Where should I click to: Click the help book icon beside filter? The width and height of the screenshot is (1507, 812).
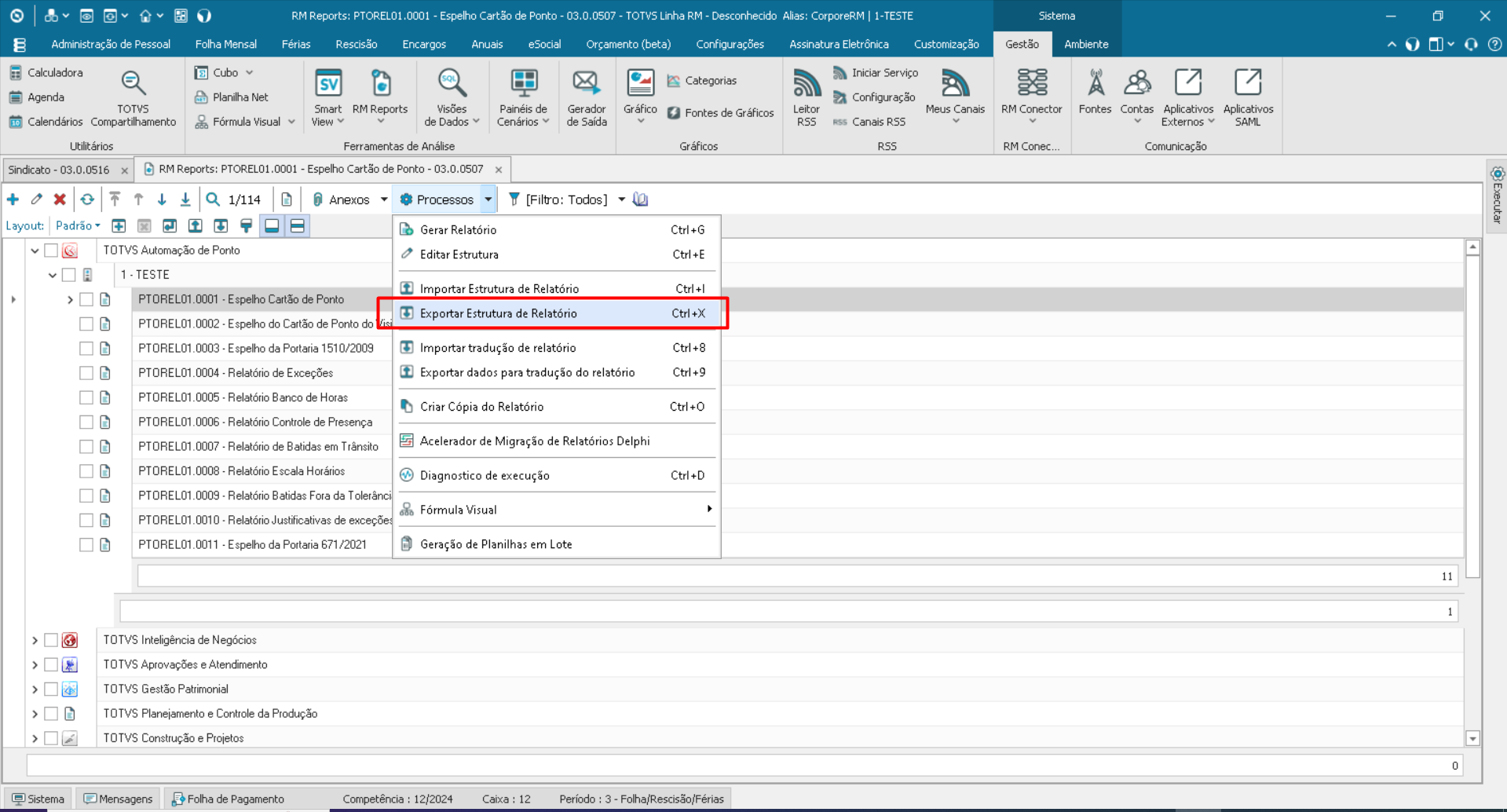[641, 199]
